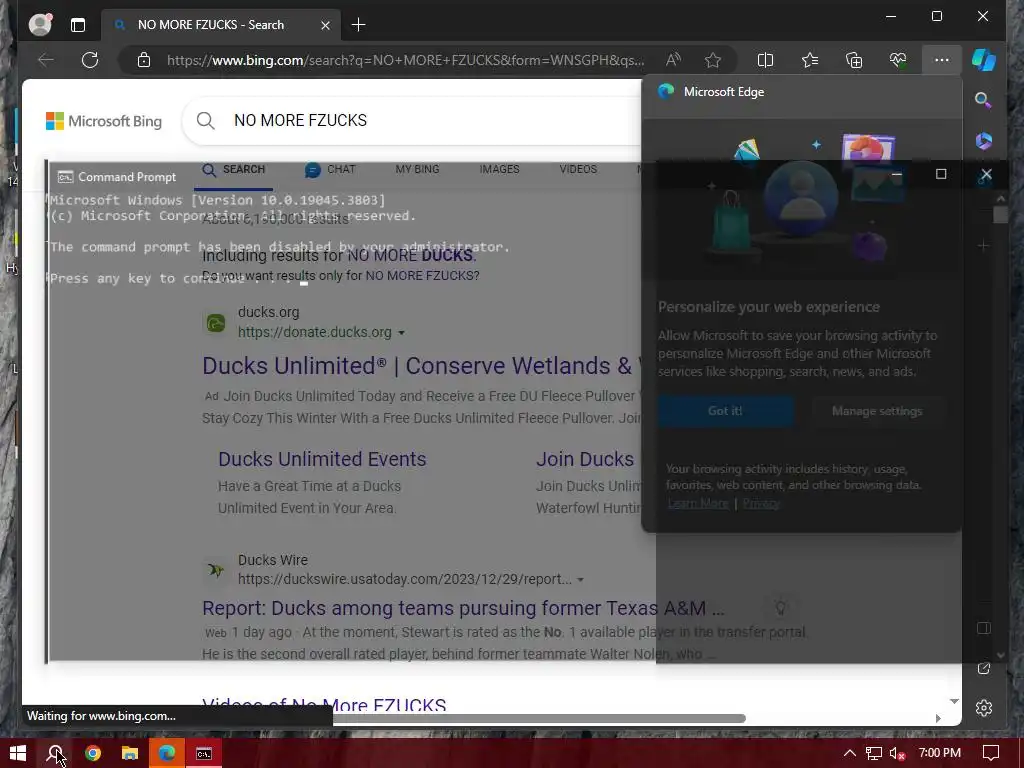
Task: Click the Bing search magnifier icon
Action: [206, 121]
